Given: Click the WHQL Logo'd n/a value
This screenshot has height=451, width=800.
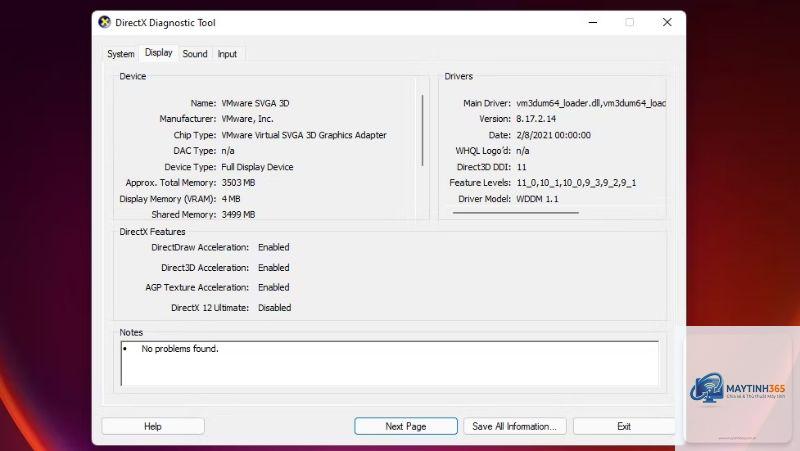Looking at the screenshot, I should coord(522,151).
